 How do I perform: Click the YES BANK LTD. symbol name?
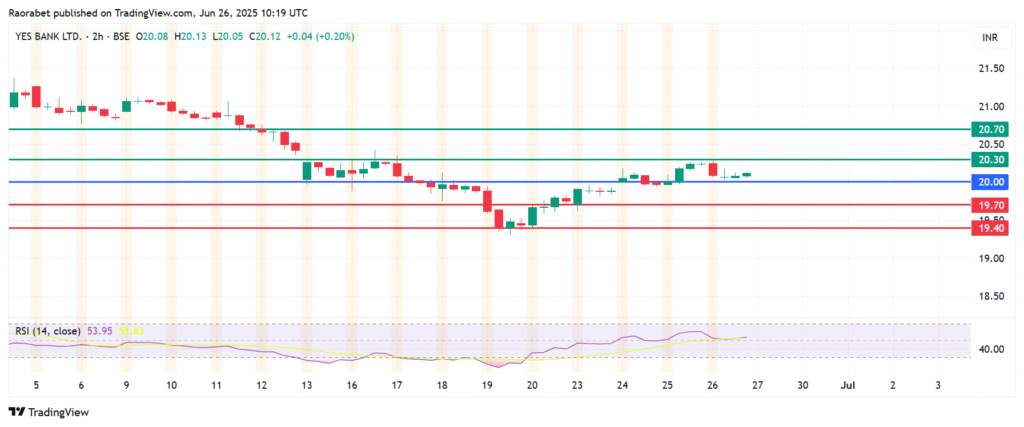(x=45, y=37)
